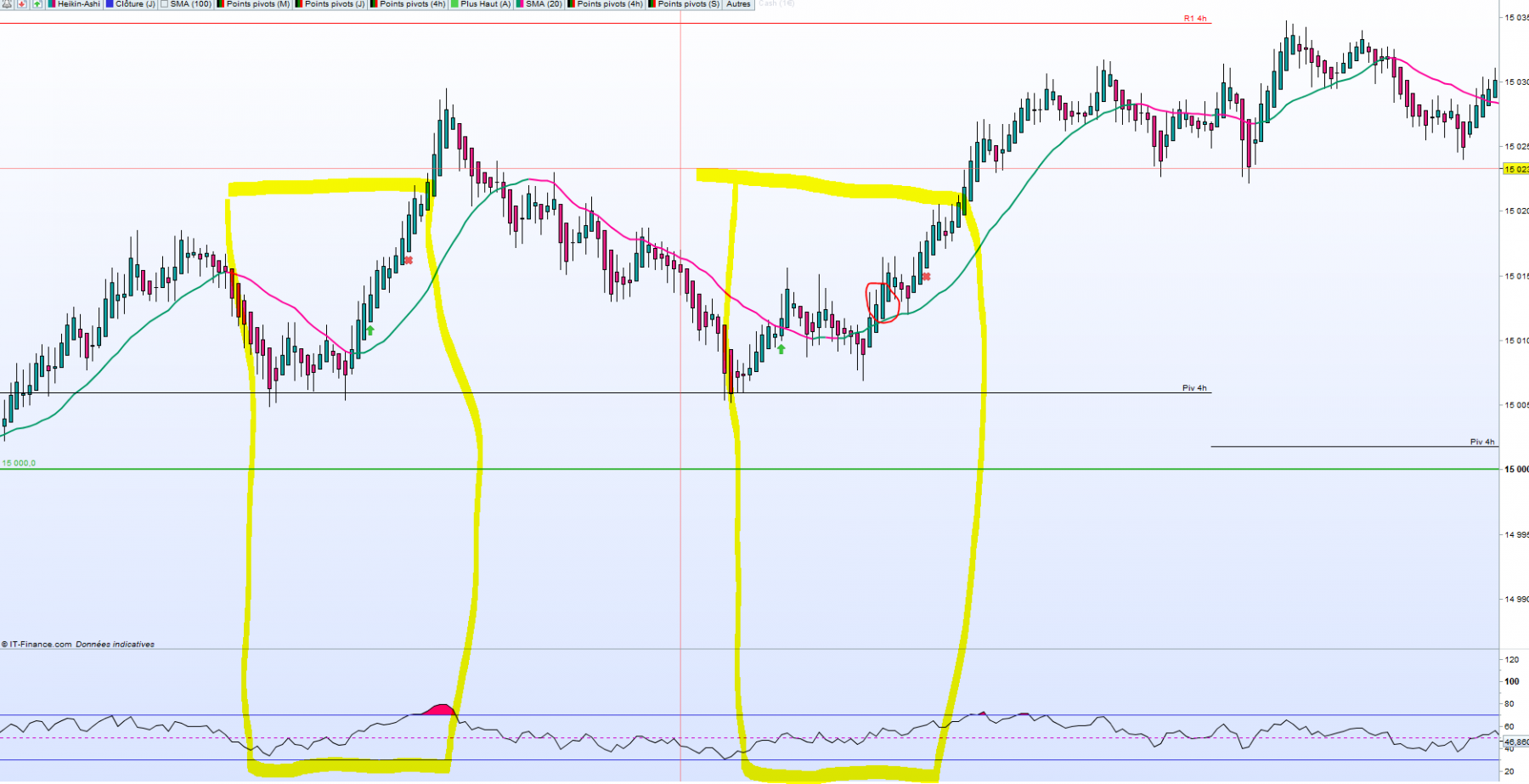This screenshot has width=1529, height=784.
Task: Select Points pivots (S) indicator
Action: pyautogui.click(x=688, y=3)
